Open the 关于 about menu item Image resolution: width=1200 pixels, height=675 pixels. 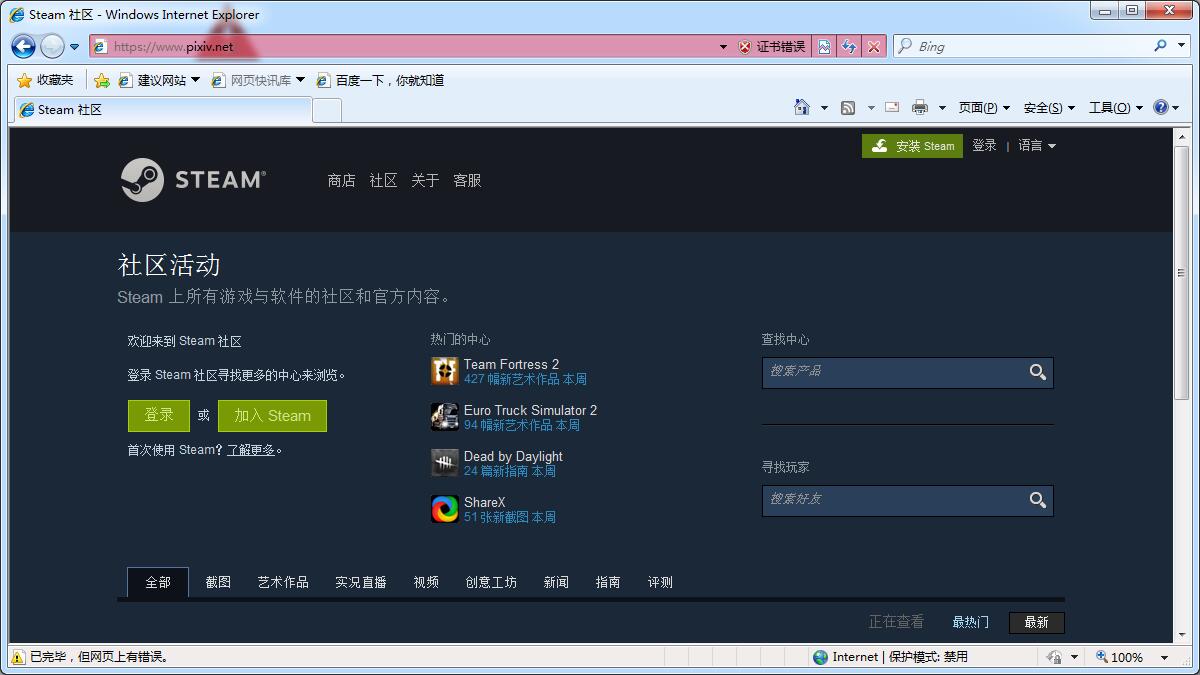pyautogui.click(x=425, y=180)
